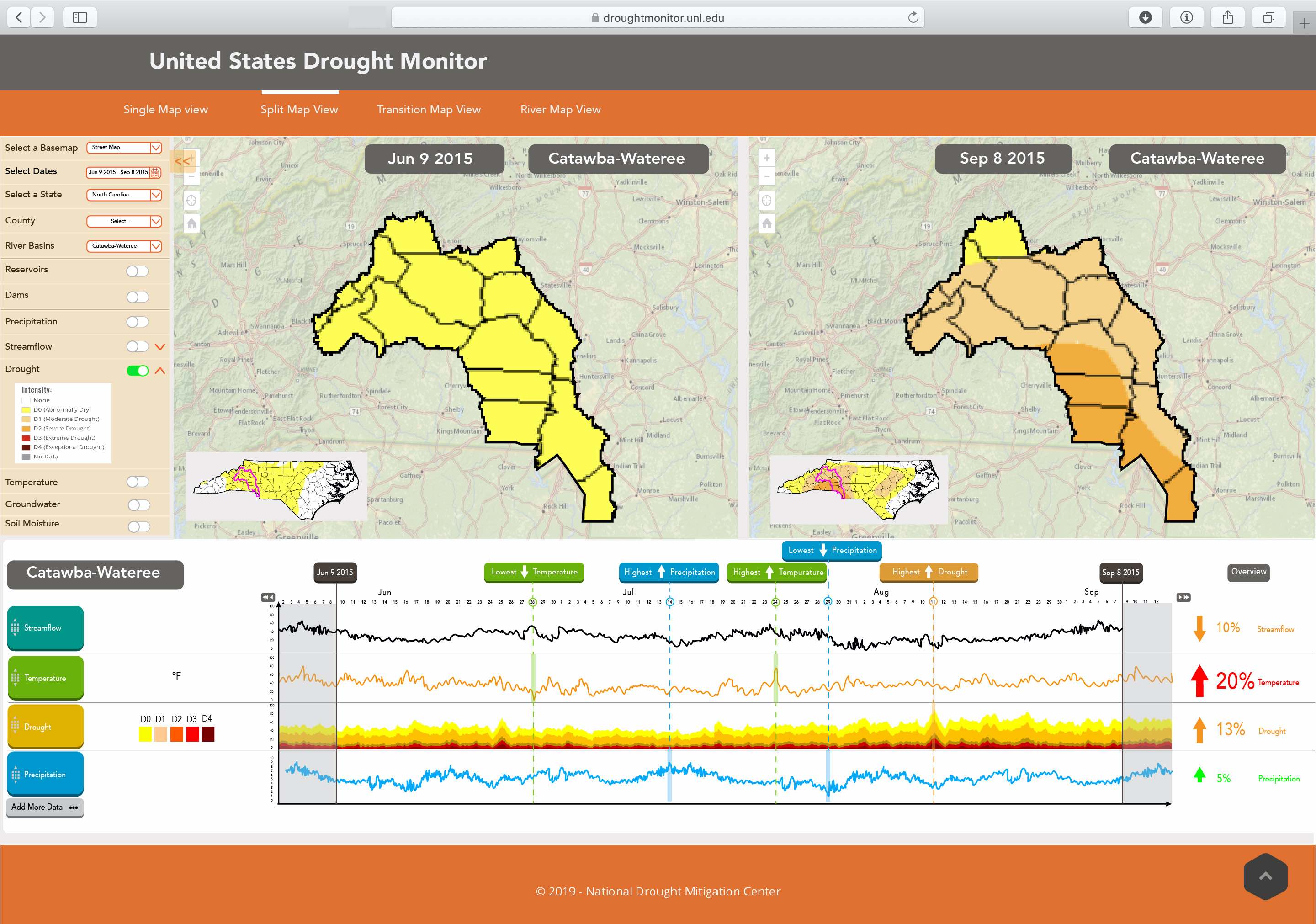Open the Select a State dropdown
1316x924 pixels.
124,195
